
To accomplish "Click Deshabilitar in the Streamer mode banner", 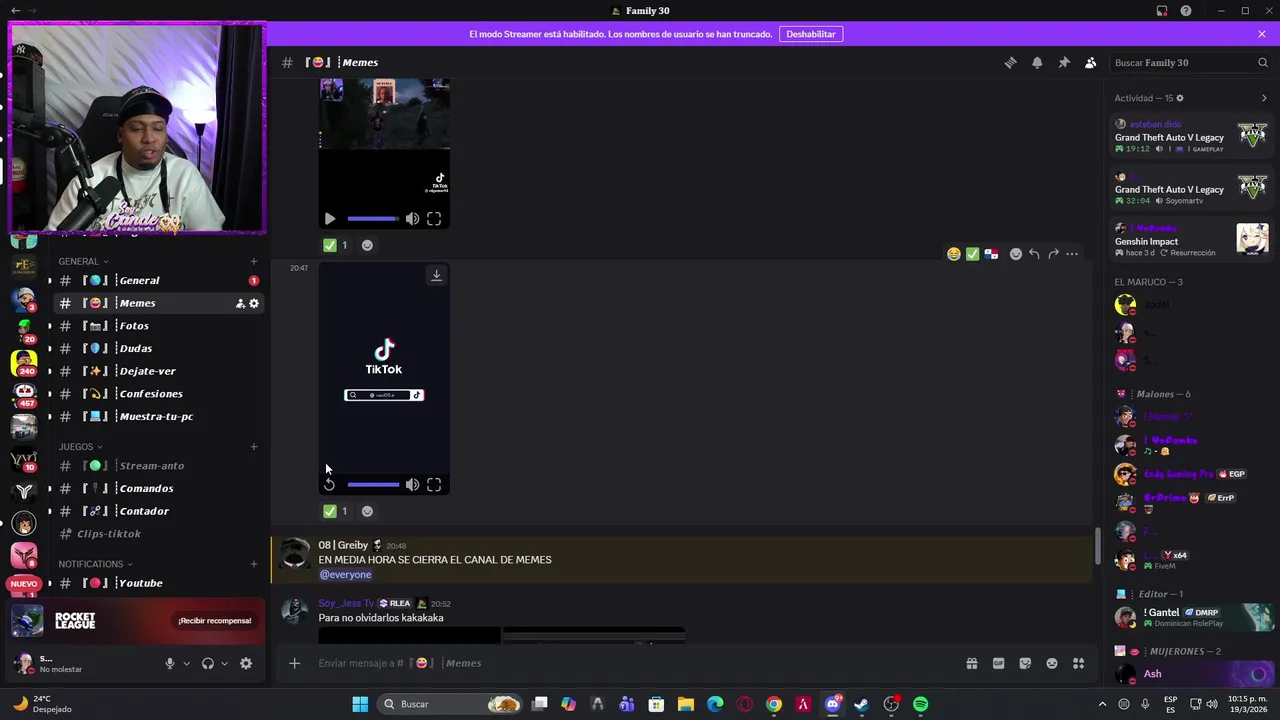I will 811,34.
